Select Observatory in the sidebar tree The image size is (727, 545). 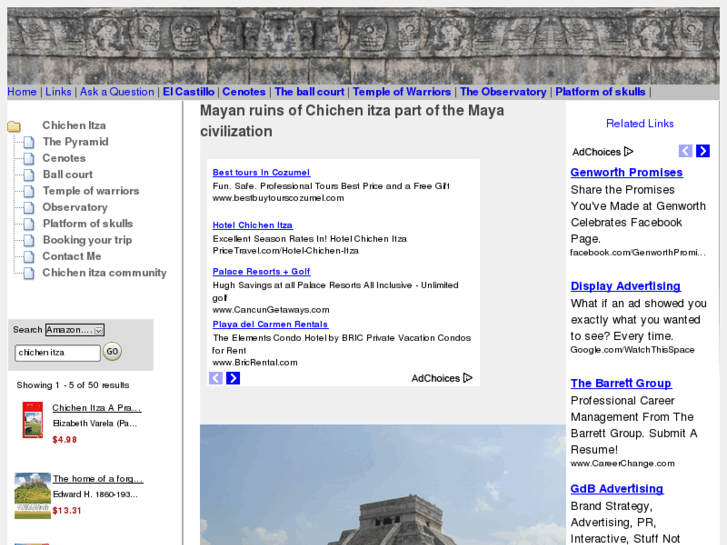click(75, 207)
